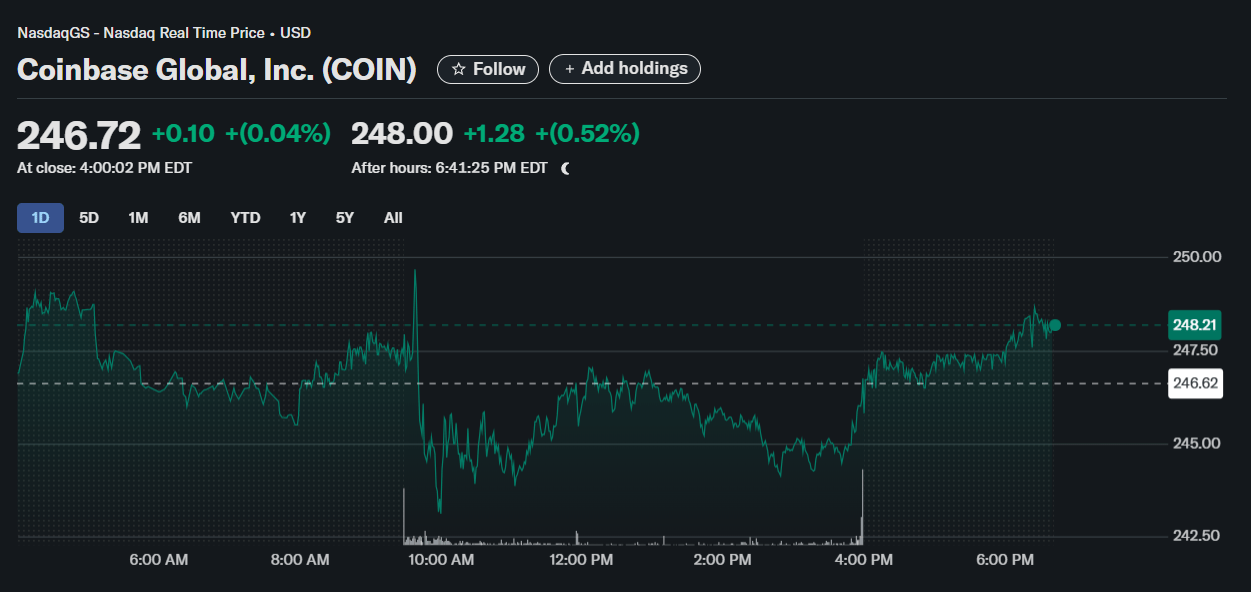Click the 4:00 PM time axis label

click(864, 560)
